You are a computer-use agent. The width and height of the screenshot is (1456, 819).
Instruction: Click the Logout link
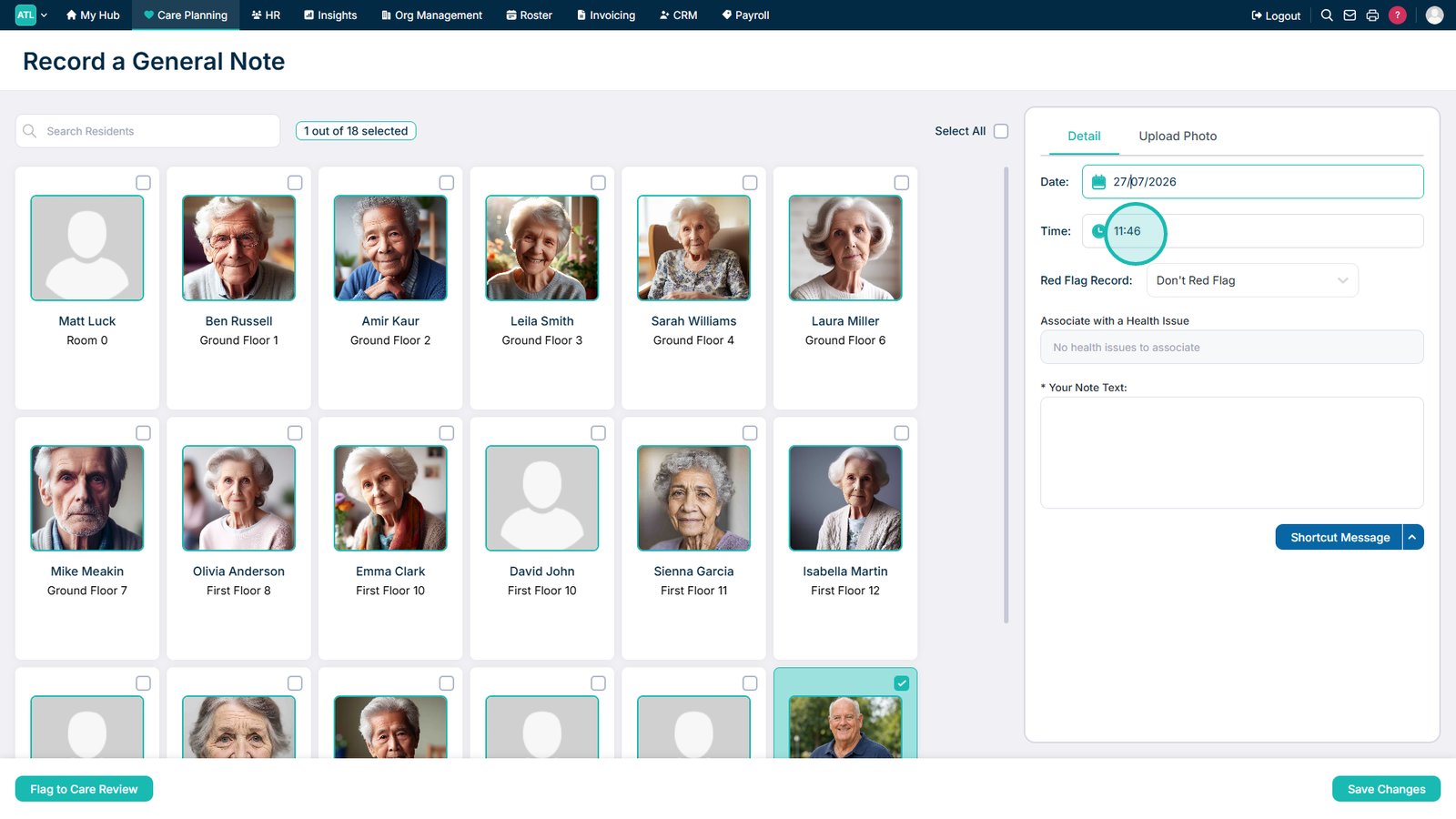point(1276,15)
